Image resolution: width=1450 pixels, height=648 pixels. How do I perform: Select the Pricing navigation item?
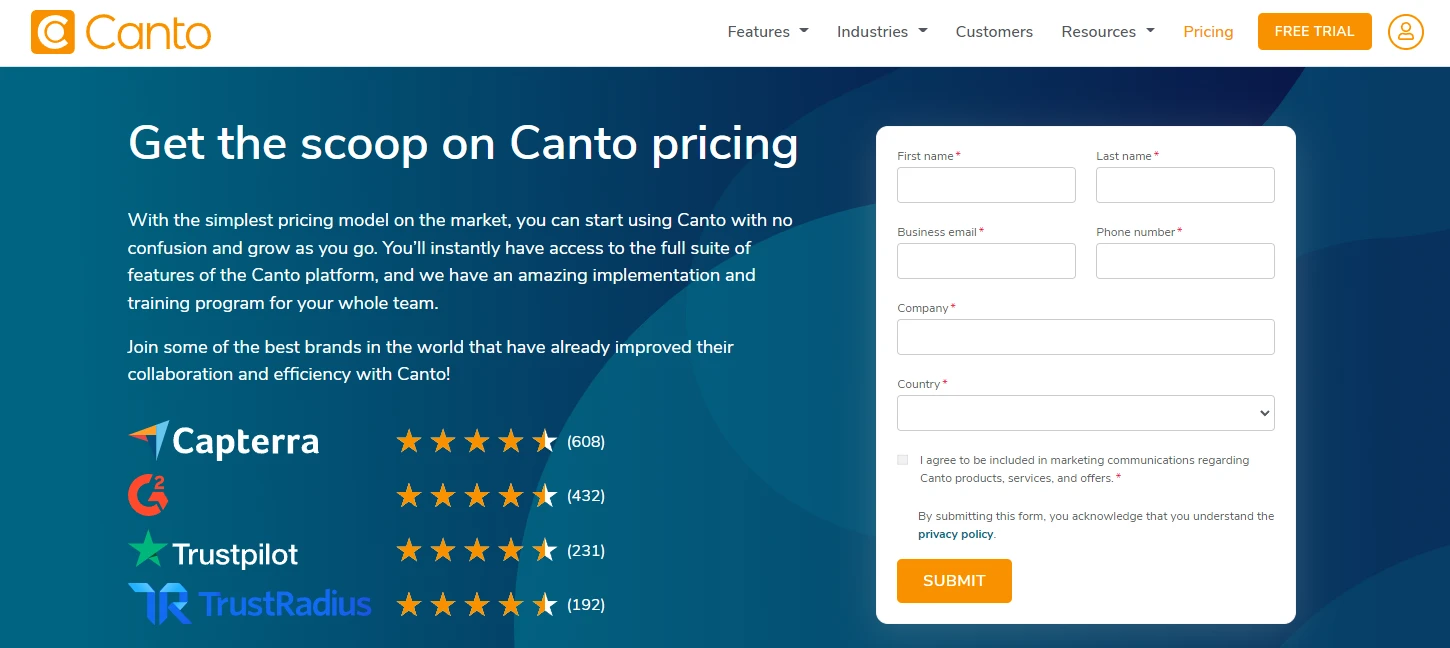coord(1208,31)
